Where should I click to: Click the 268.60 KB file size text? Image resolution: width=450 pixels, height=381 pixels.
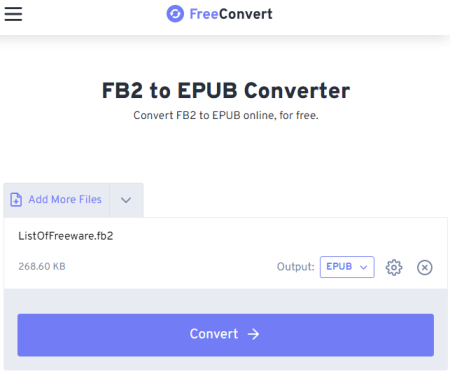click(x=42, y=267)
